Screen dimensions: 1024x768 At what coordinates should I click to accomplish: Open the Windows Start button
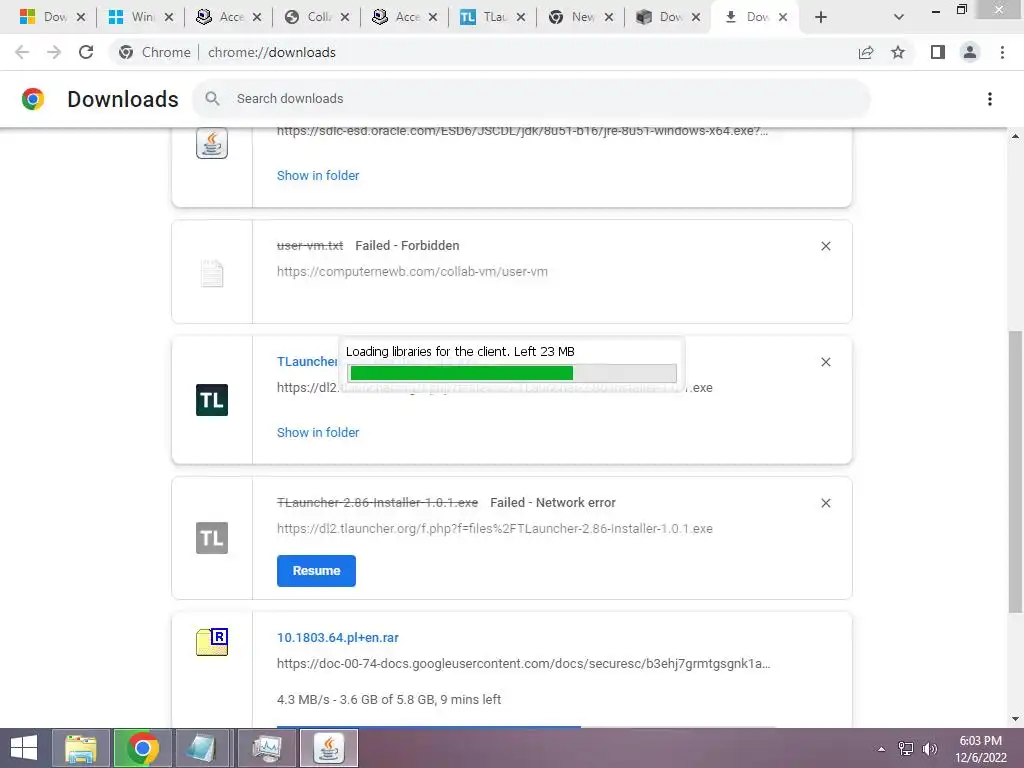pyautogui.click(x=24, y=748)
